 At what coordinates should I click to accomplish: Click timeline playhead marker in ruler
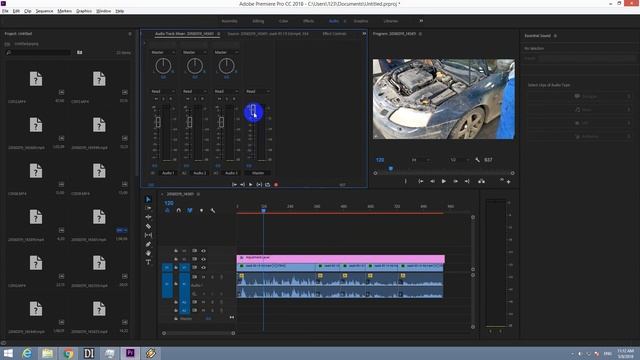[x=263, y=210]
